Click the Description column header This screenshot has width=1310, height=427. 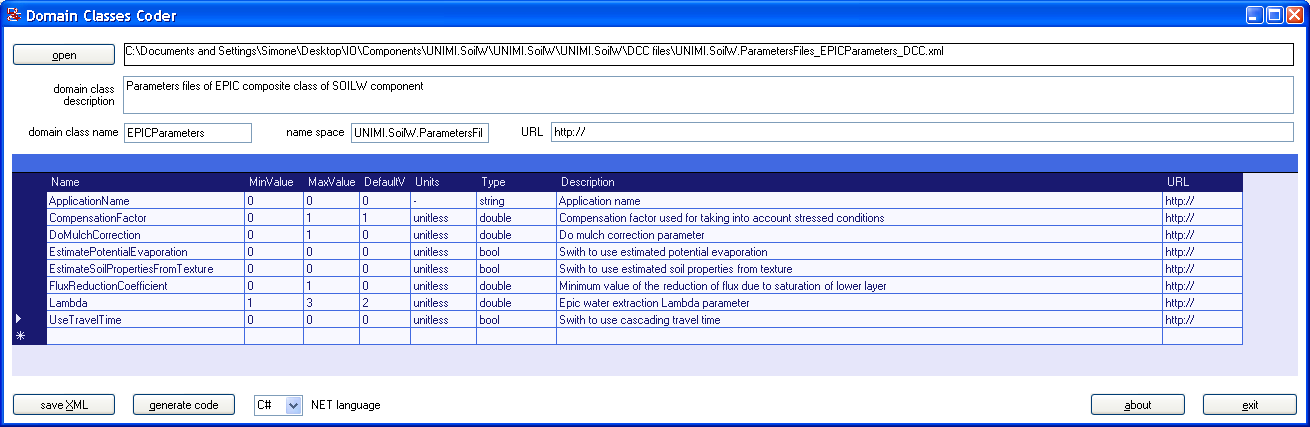860,182
